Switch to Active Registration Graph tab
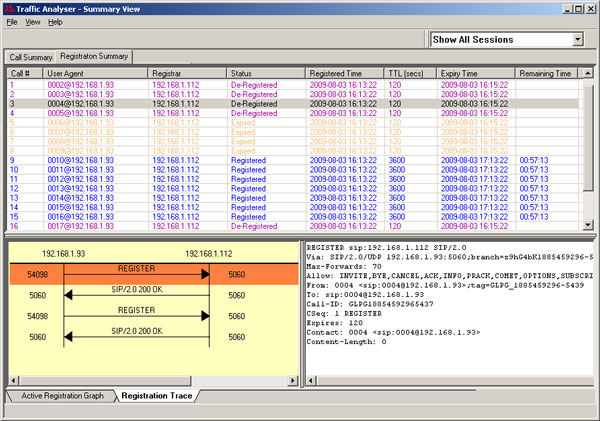 pyautogui.click(x=62, y=396)
